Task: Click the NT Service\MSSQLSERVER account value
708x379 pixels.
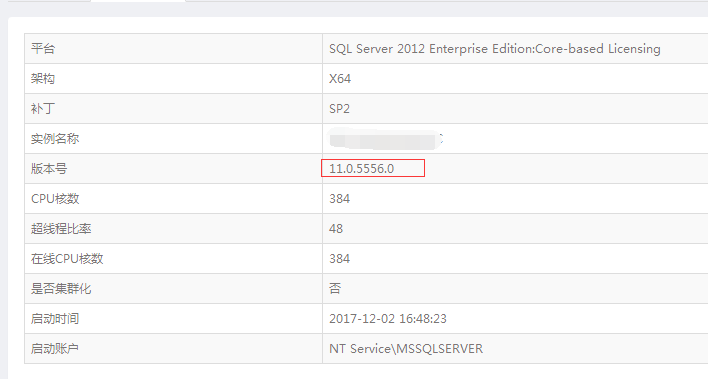Action: pyautogui.click(x=406, y=348)
